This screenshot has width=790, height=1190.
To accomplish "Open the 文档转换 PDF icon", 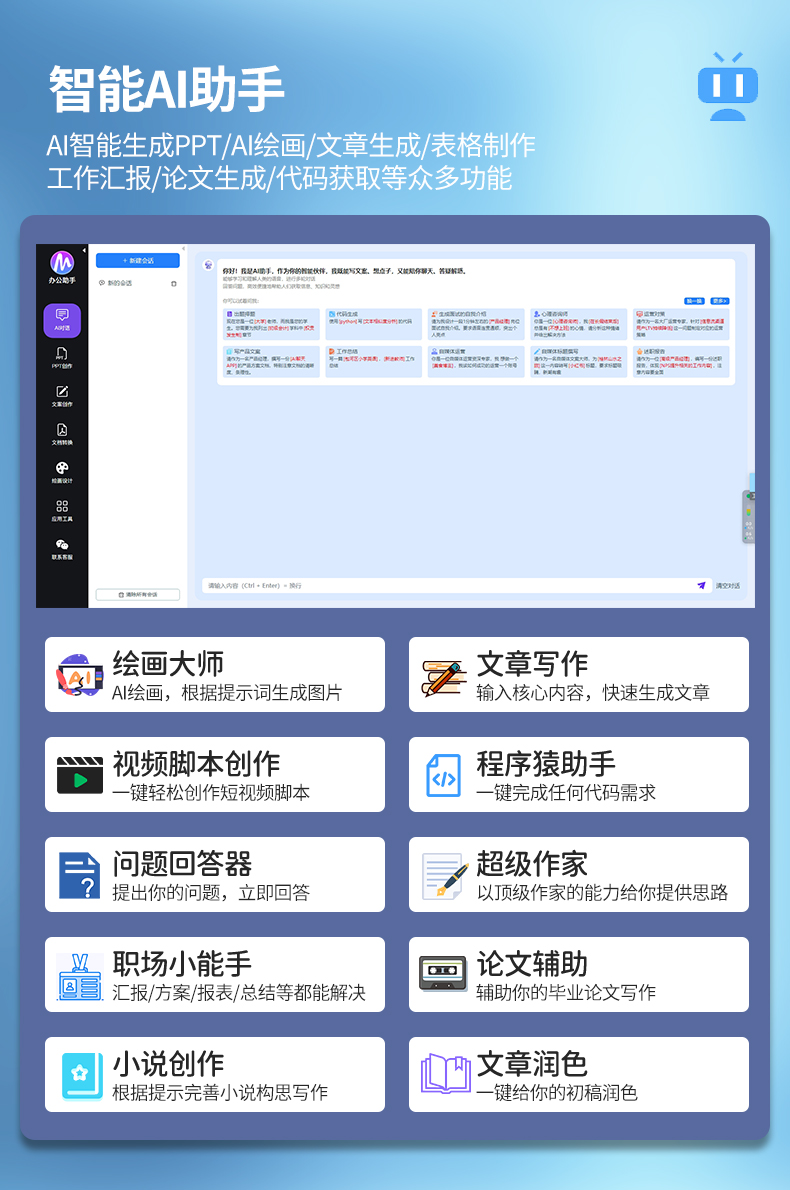I will tap(62, 432).
